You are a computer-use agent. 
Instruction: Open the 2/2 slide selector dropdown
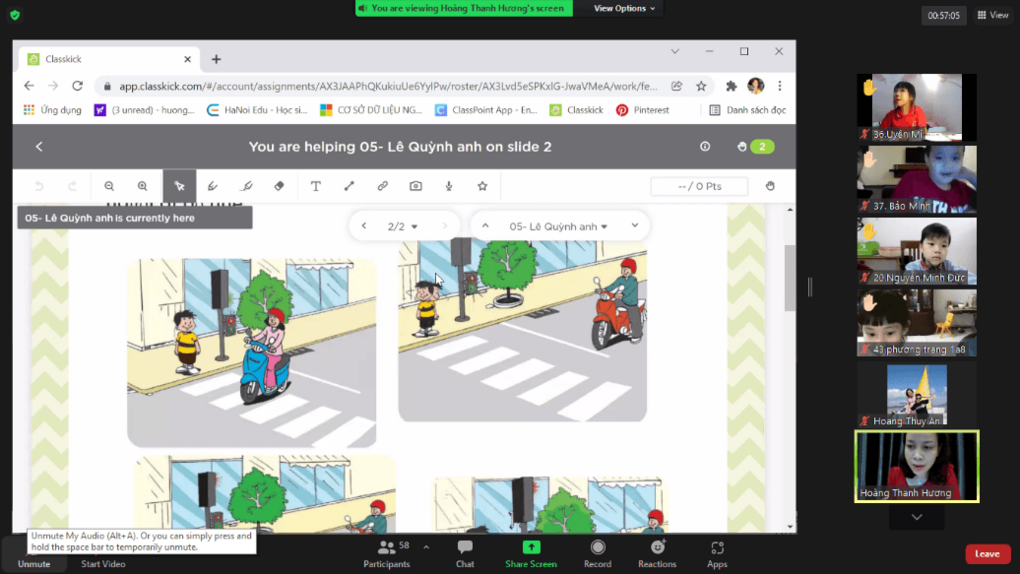[x=403, y=226]
